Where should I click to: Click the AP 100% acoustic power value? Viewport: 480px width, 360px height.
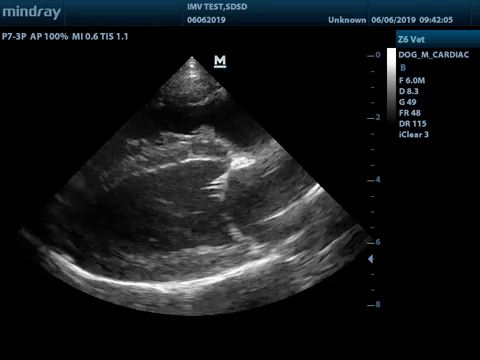pos(49,37)
